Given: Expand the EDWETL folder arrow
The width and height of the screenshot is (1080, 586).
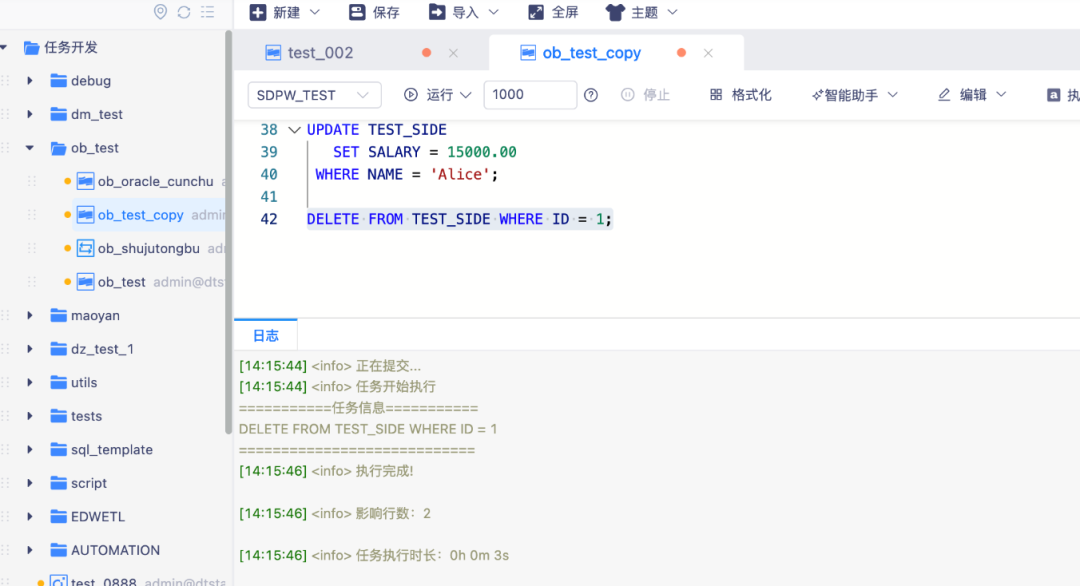Looking at the screenshot, I should (x=30, y=516).
